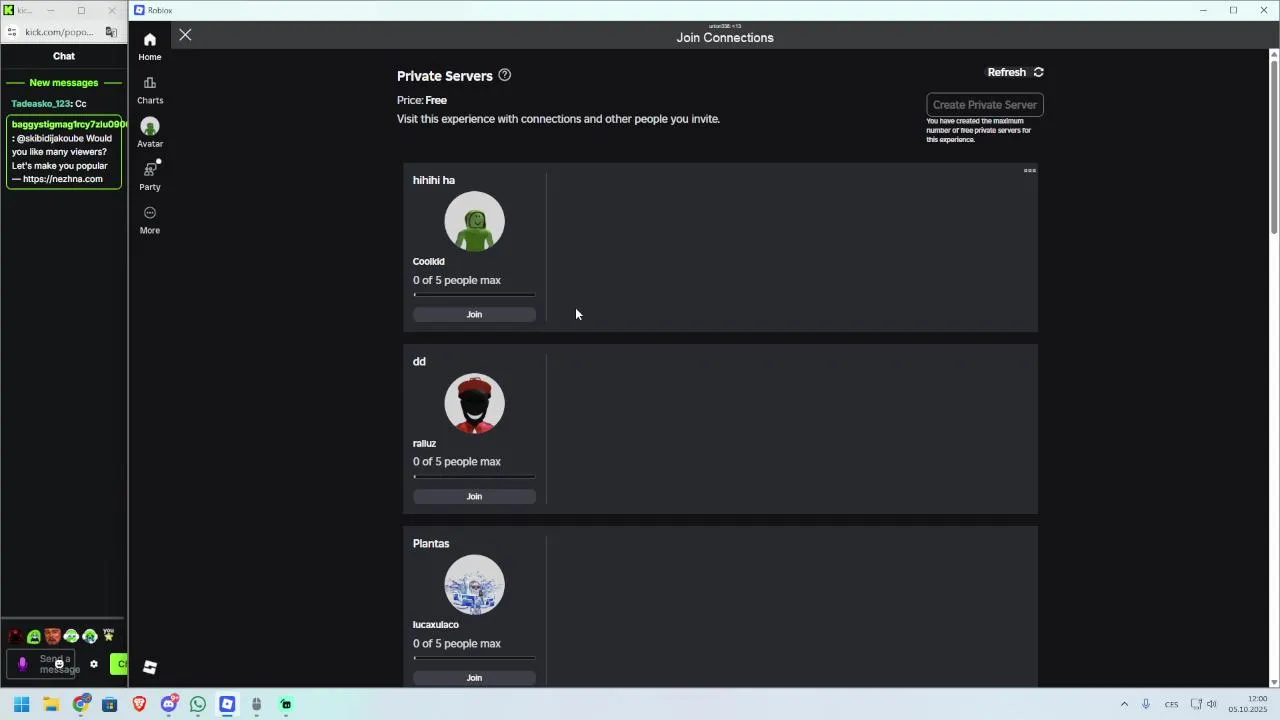Image resolution: width=1280 pixels, height=720 pixels.
Task: Open the Avatar page in sidebar
Action: click(150, 133)
